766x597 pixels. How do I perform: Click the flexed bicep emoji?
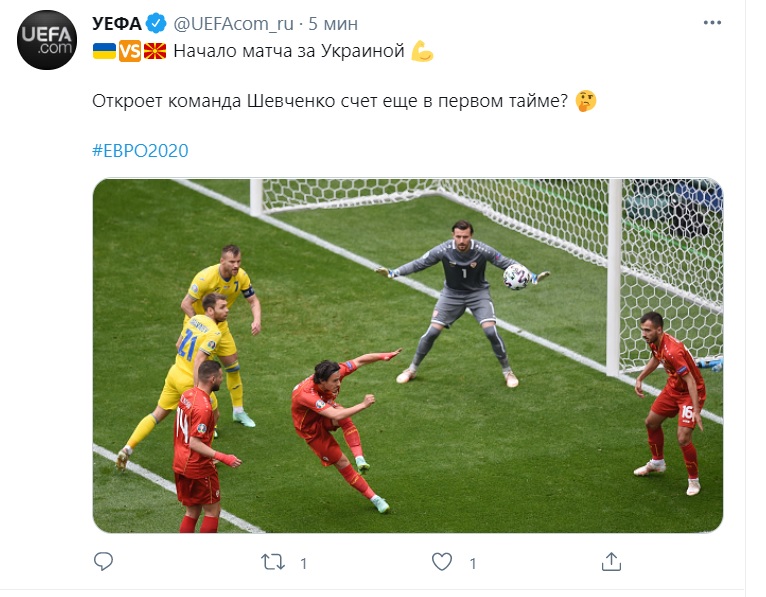pyautogui.click(x=423, y=51)
